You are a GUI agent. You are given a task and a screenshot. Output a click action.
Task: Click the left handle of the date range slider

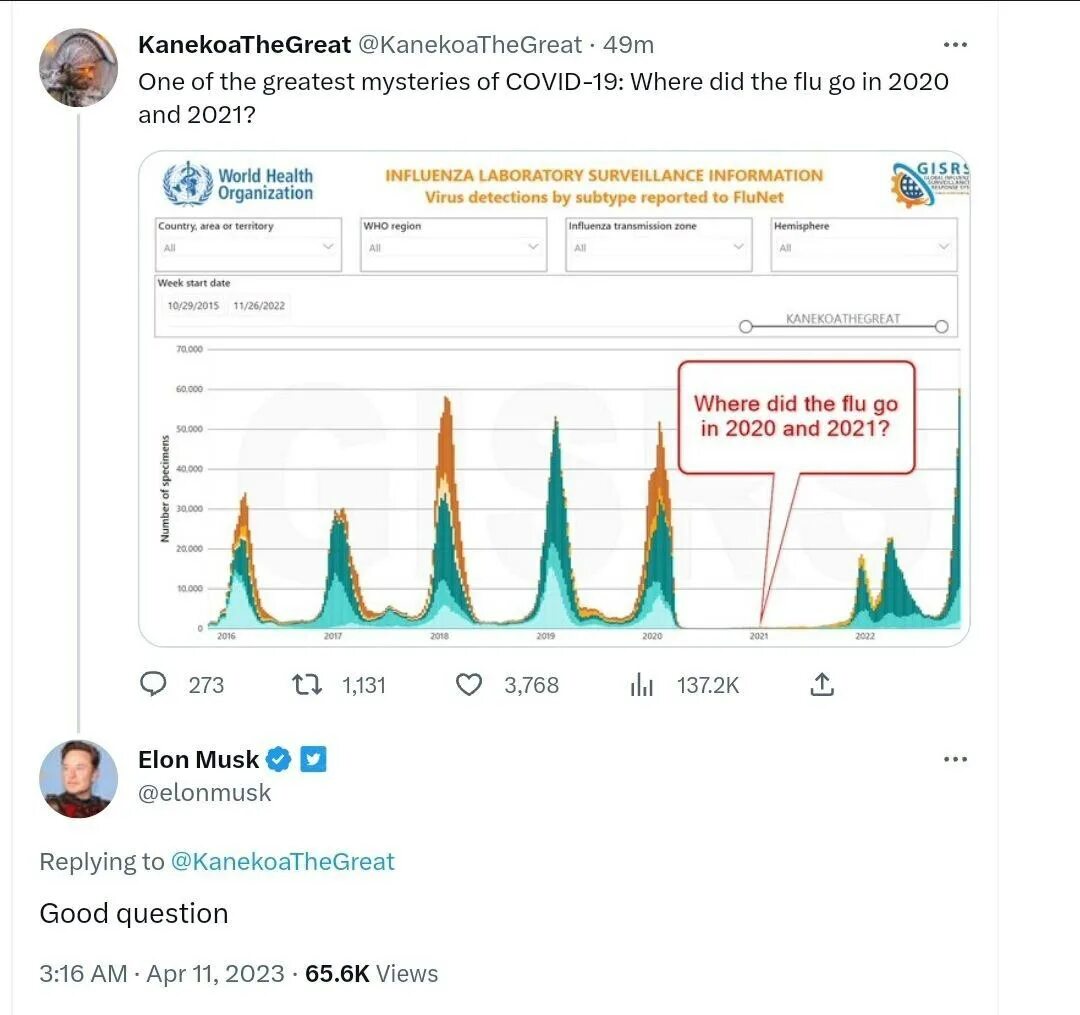[745, 326]
